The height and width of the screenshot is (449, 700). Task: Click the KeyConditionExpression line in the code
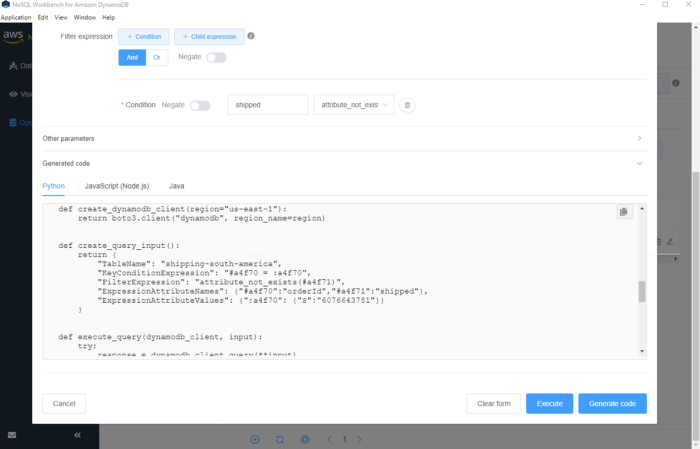pyautogui.click(x=204, y=273)
